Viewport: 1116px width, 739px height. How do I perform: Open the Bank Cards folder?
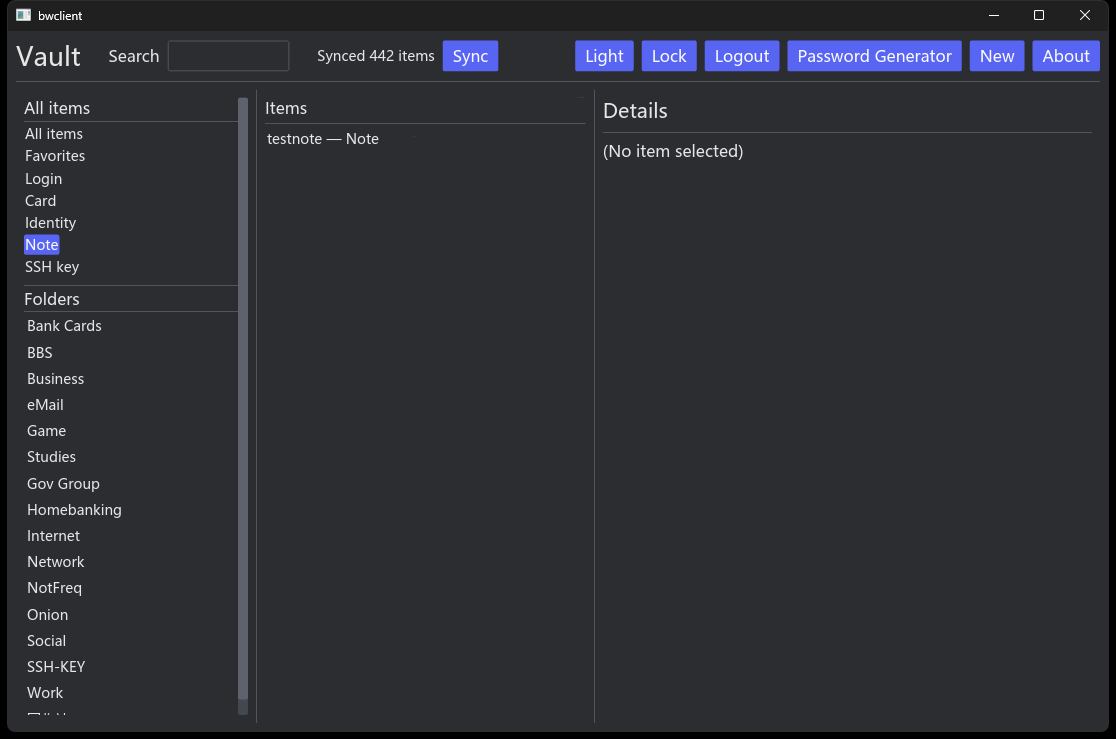click(x=64, y=325)
